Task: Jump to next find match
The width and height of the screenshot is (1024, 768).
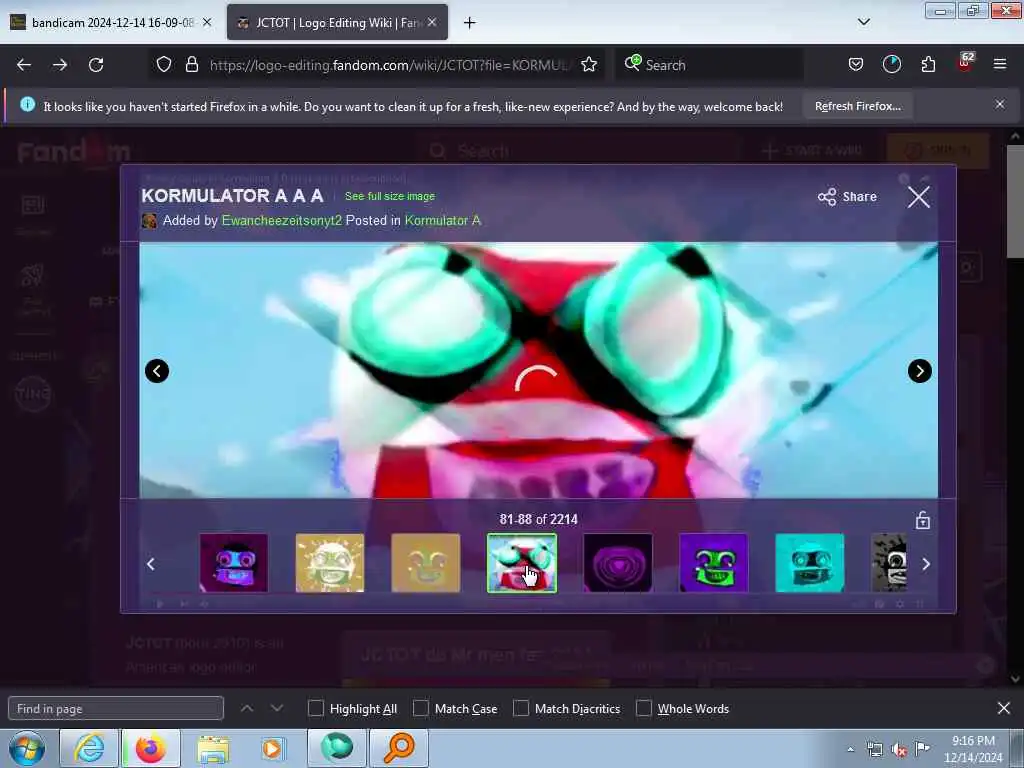Action: point(277,708)
